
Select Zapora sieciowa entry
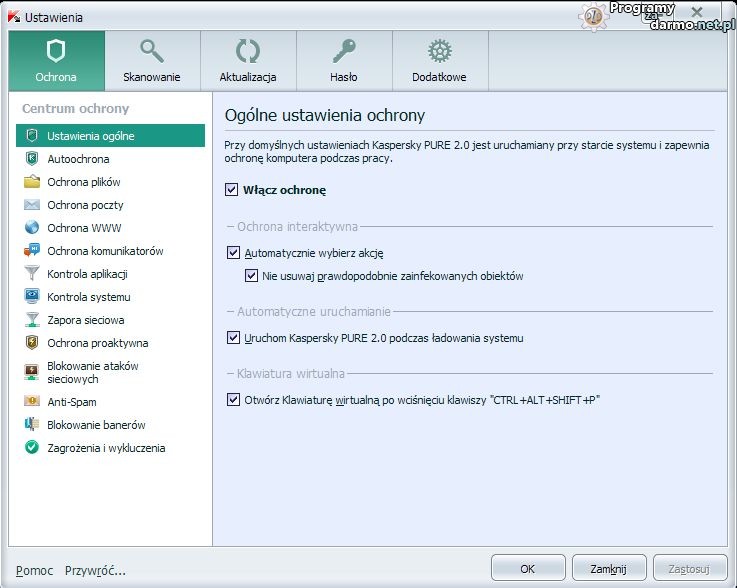[110, 320]
